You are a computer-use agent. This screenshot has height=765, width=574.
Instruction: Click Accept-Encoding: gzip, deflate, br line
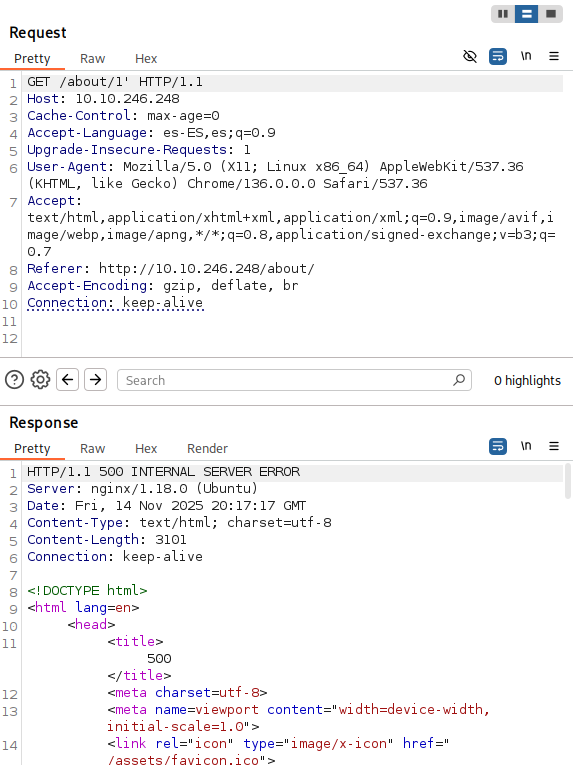tap(162, 285)
